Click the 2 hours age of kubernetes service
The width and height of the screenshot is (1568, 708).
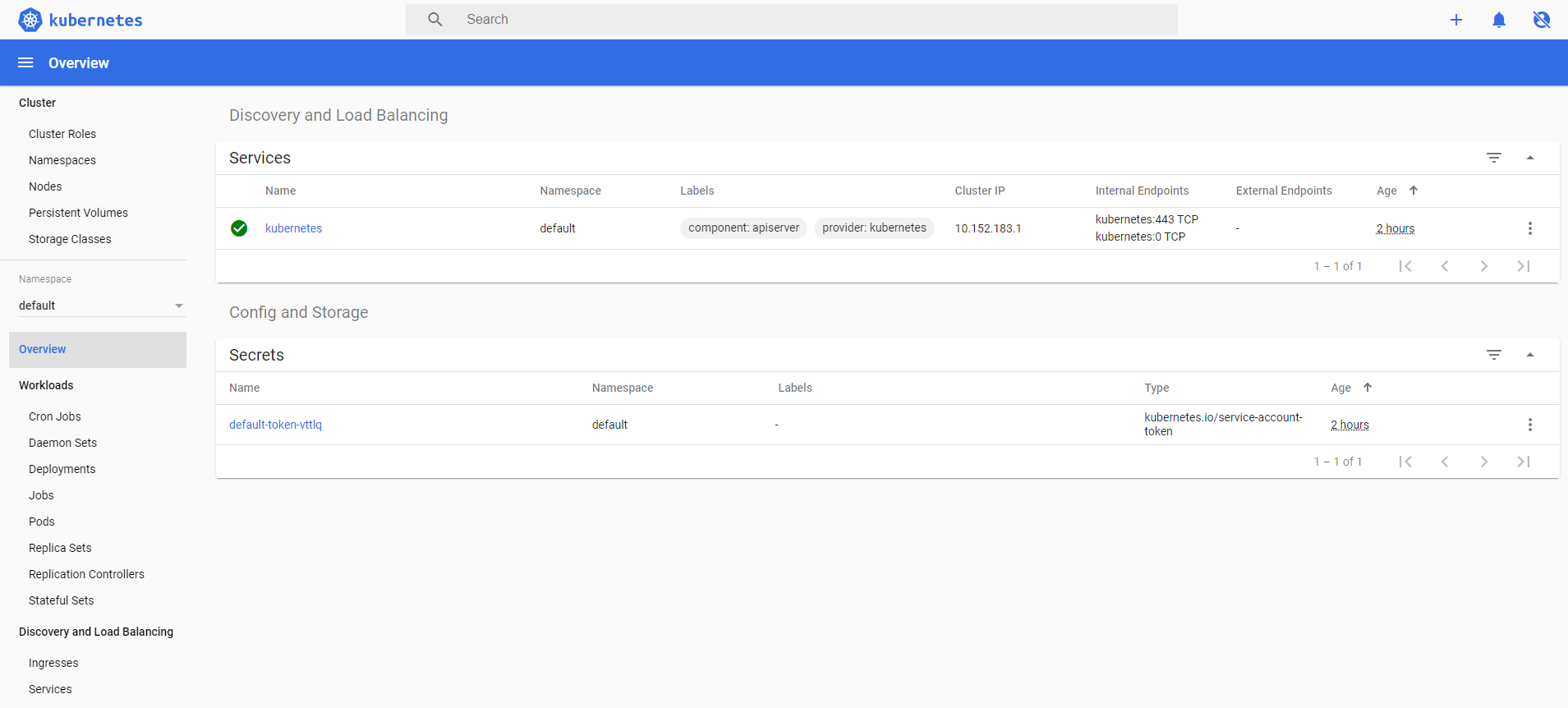1396,228
